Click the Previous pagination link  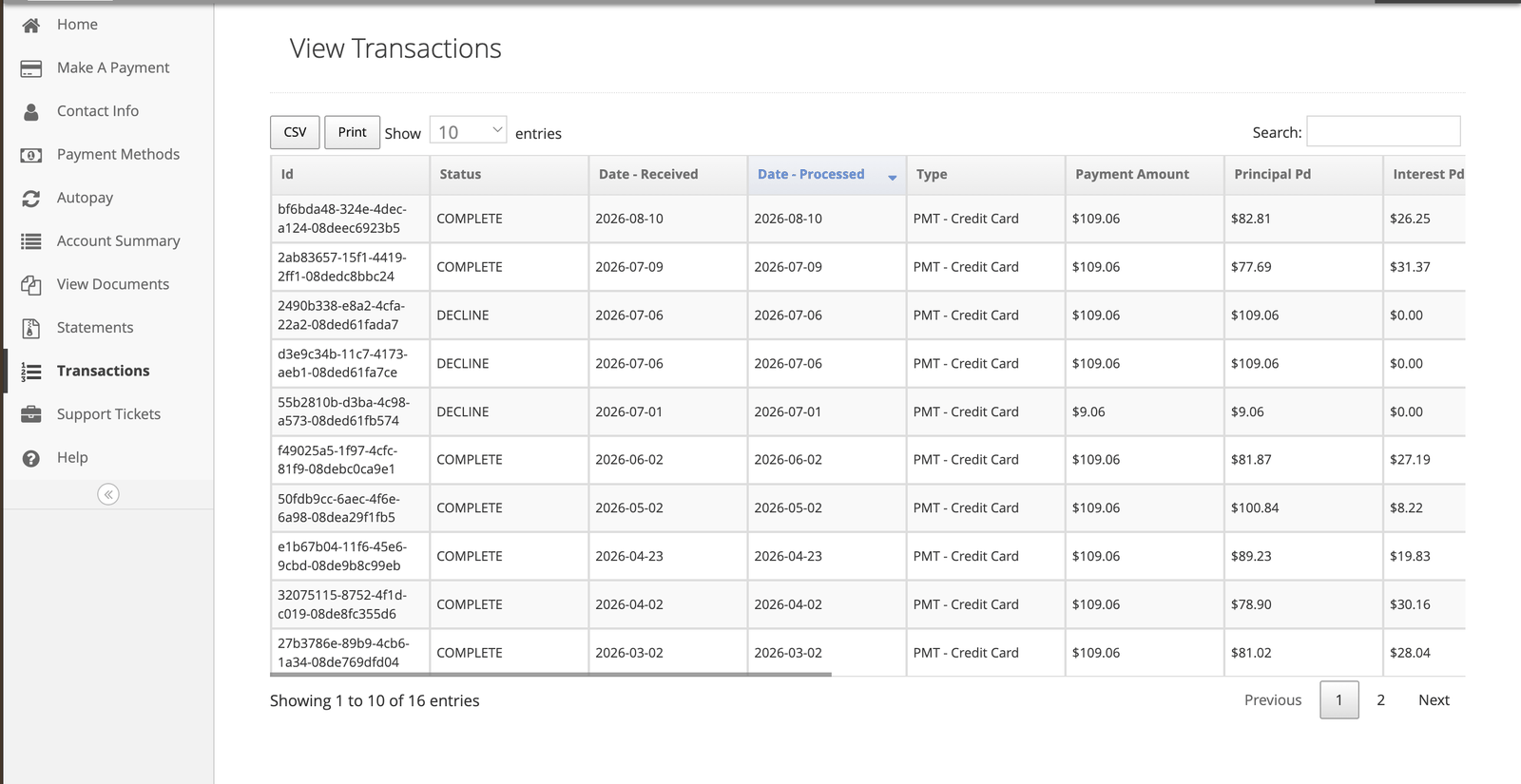coord(1273,700)
